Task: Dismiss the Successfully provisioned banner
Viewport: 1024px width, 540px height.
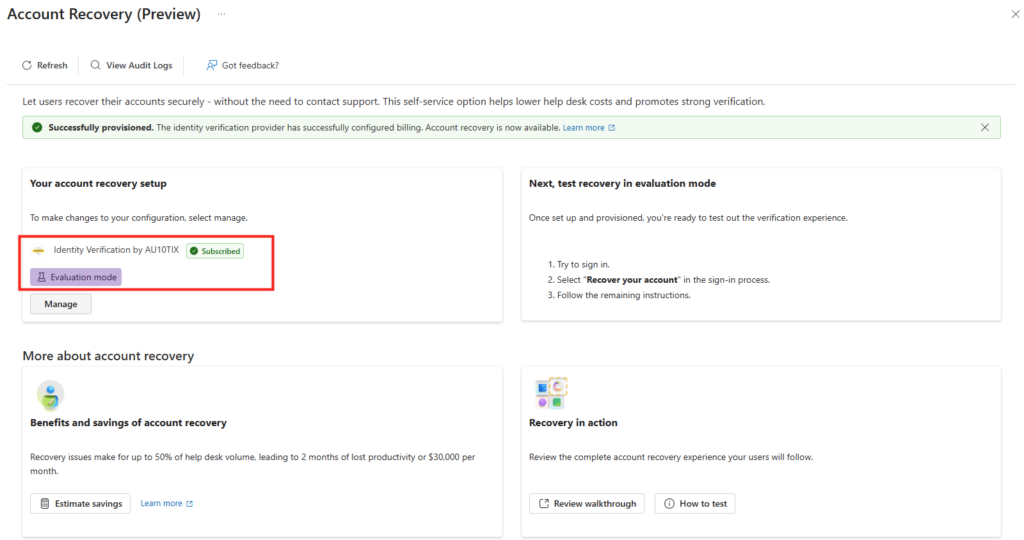Action: point(985,128)
